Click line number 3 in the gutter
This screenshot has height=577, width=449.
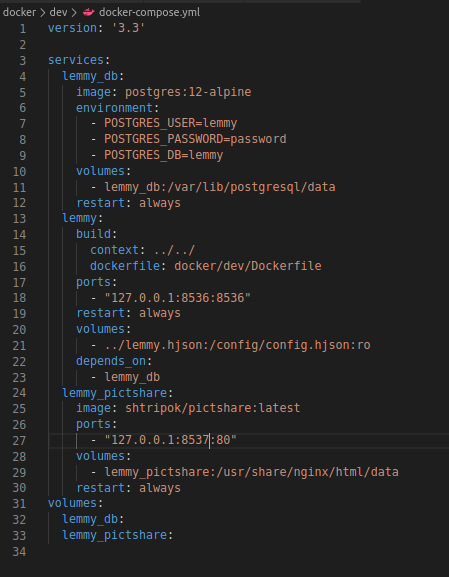[22, 60]
